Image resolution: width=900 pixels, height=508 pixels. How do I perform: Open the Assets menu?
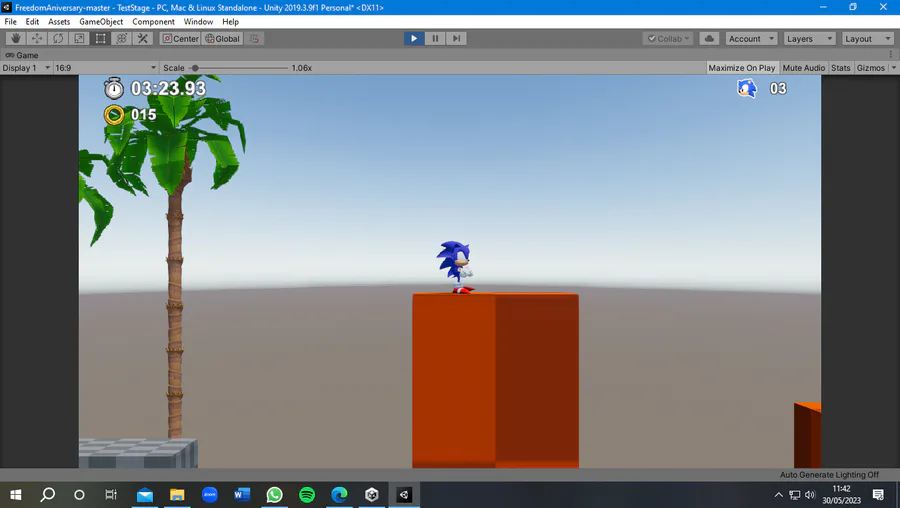(59, 22)
